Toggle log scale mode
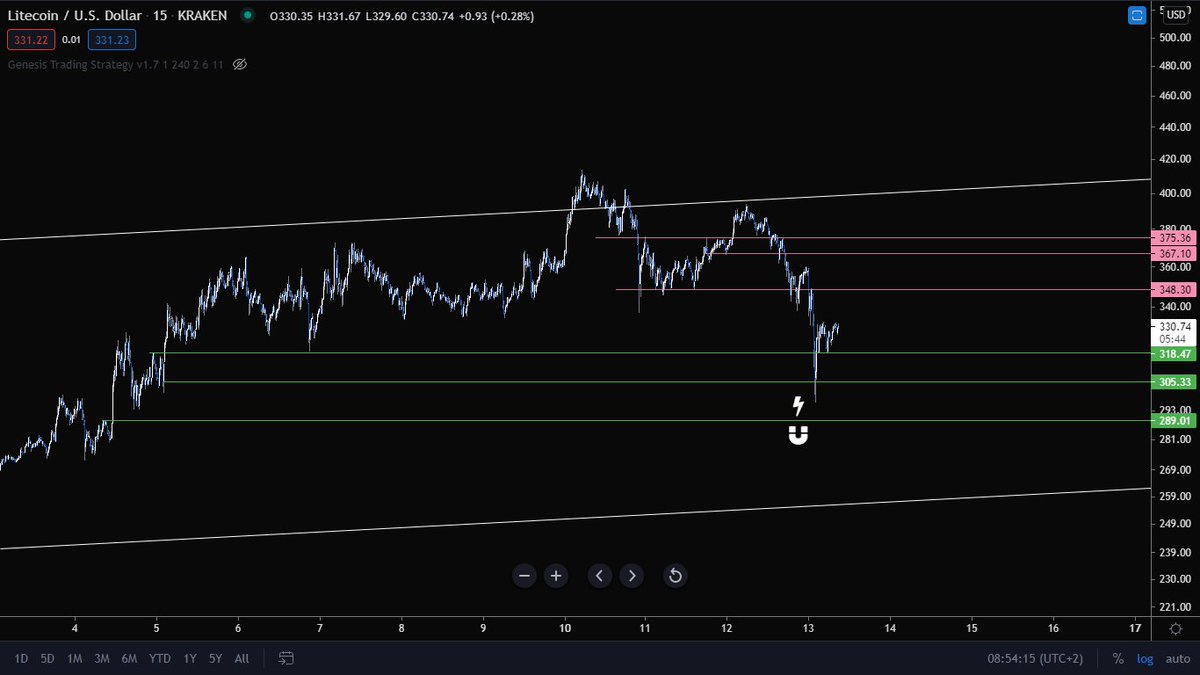The width and height of the screenshot is (1200, 675). pos(1143,658)
